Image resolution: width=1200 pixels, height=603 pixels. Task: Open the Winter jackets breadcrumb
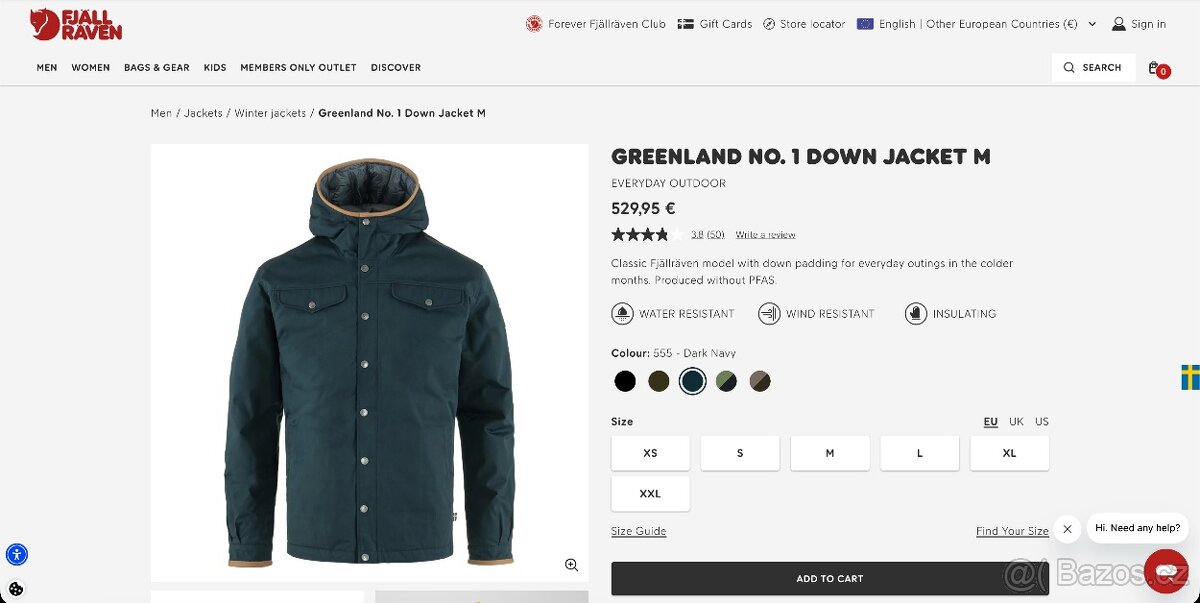tap(272, 113)
